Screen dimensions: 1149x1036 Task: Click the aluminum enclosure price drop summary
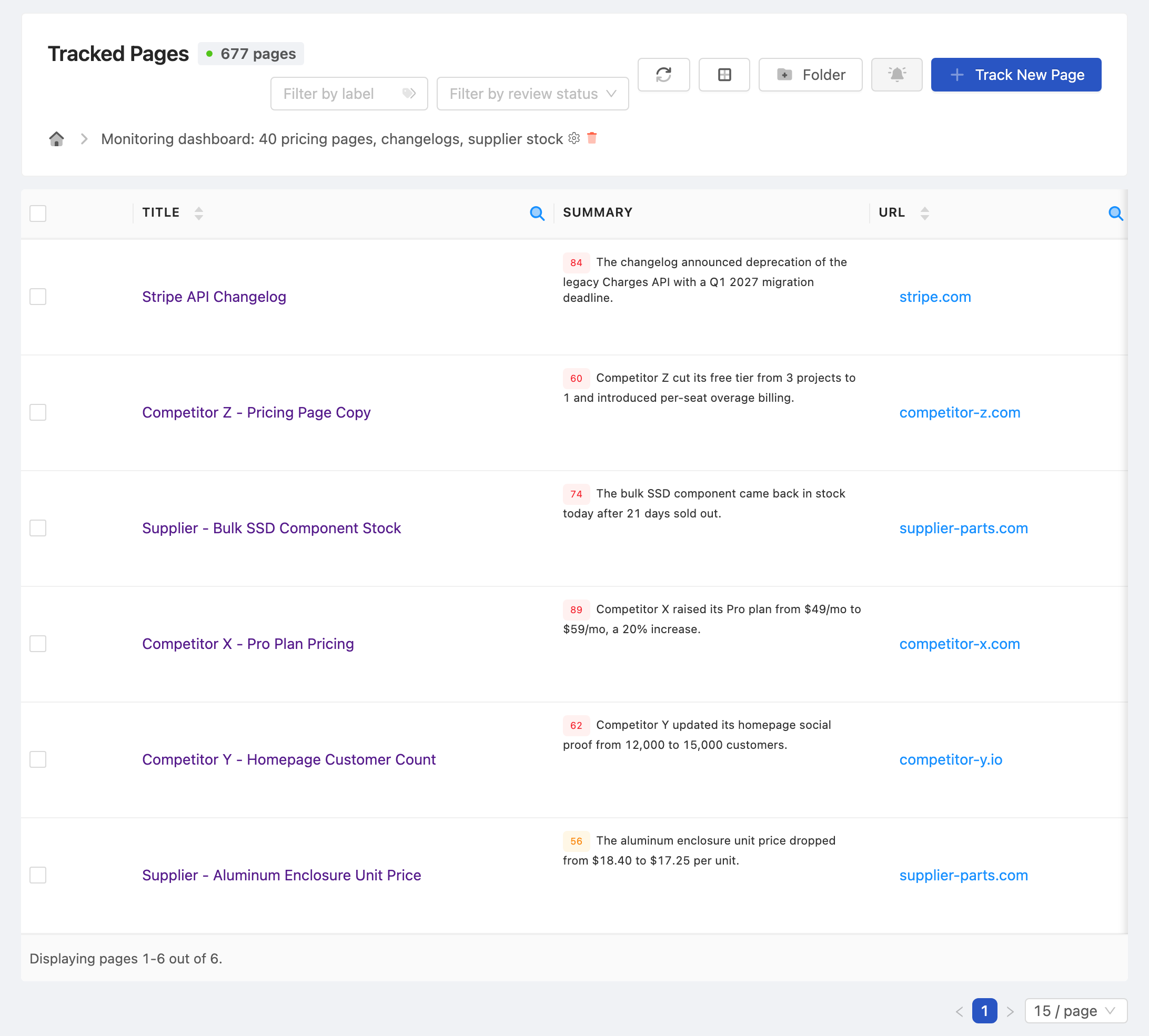point(700,850)
